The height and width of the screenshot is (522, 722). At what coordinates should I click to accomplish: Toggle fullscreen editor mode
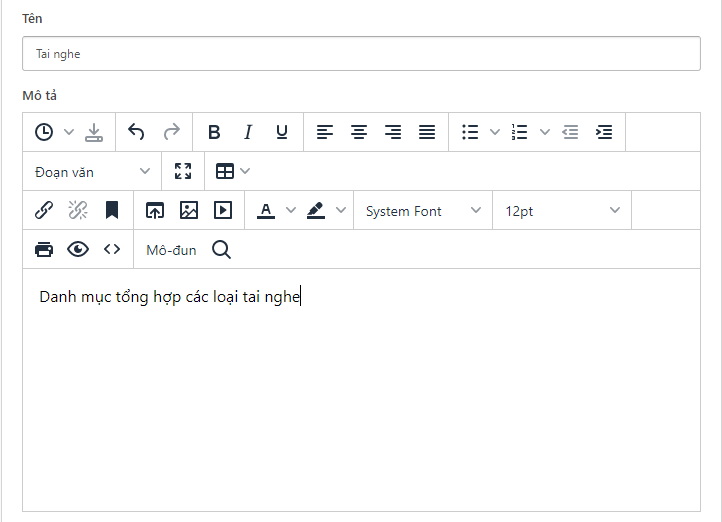[183, 171]
